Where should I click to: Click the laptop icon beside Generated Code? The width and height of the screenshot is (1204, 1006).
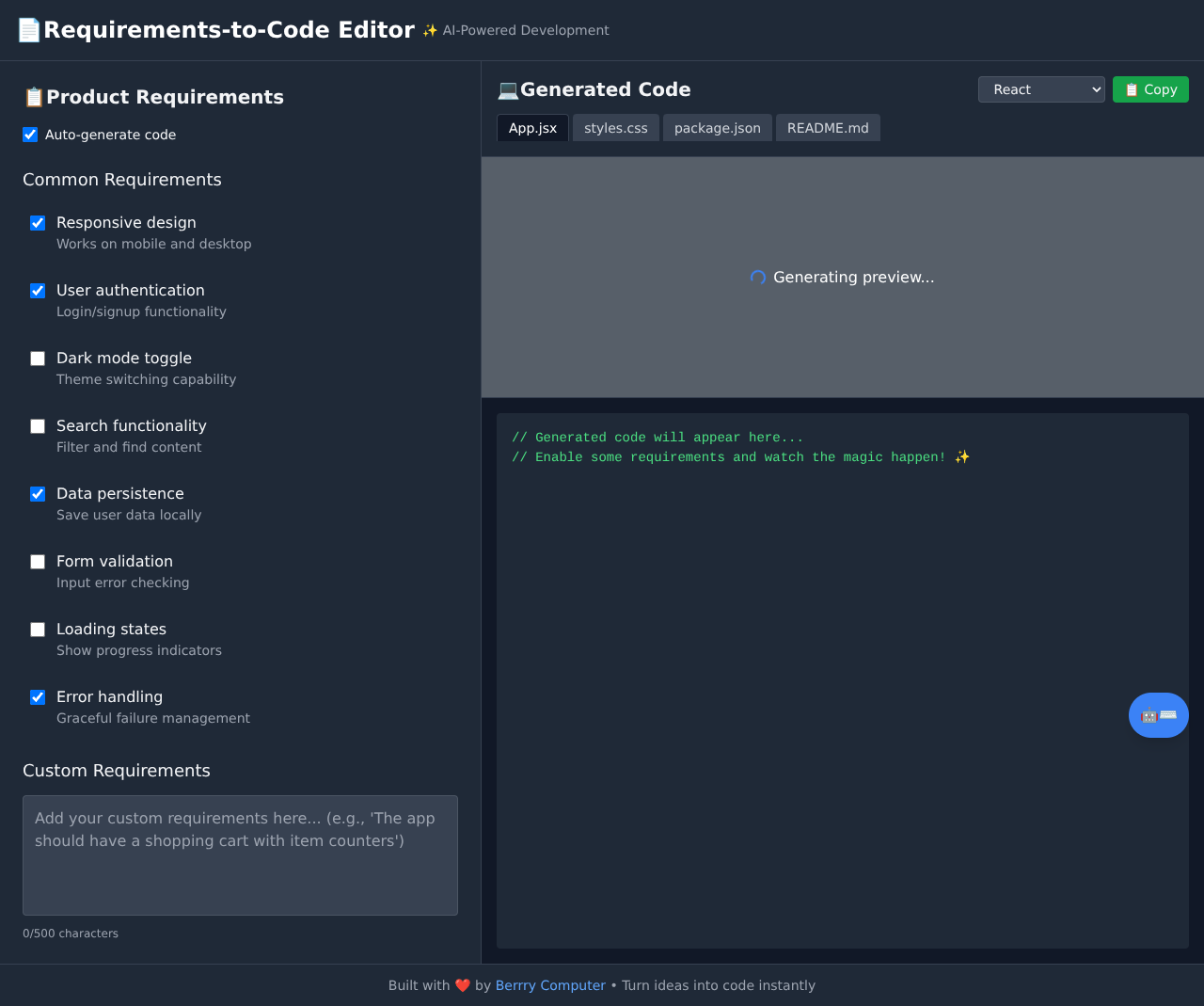508,89
